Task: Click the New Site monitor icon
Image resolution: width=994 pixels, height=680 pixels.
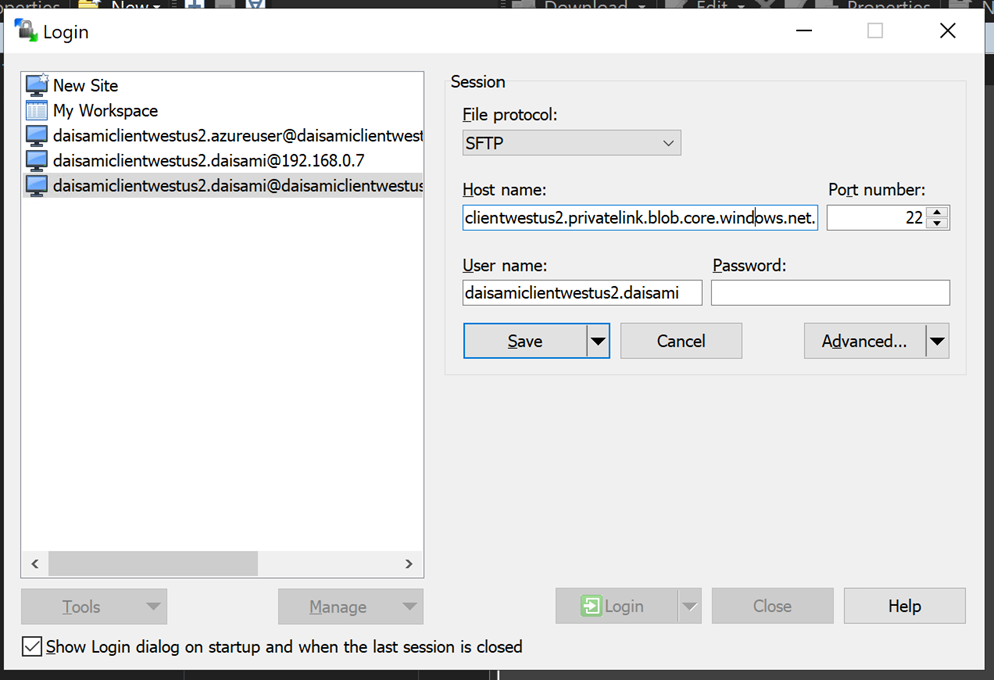Action: 37,85
